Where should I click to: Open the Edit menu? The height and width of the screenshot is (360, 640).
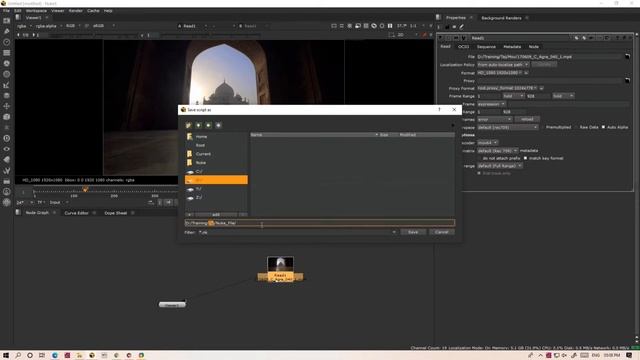(x=18, y=11)
